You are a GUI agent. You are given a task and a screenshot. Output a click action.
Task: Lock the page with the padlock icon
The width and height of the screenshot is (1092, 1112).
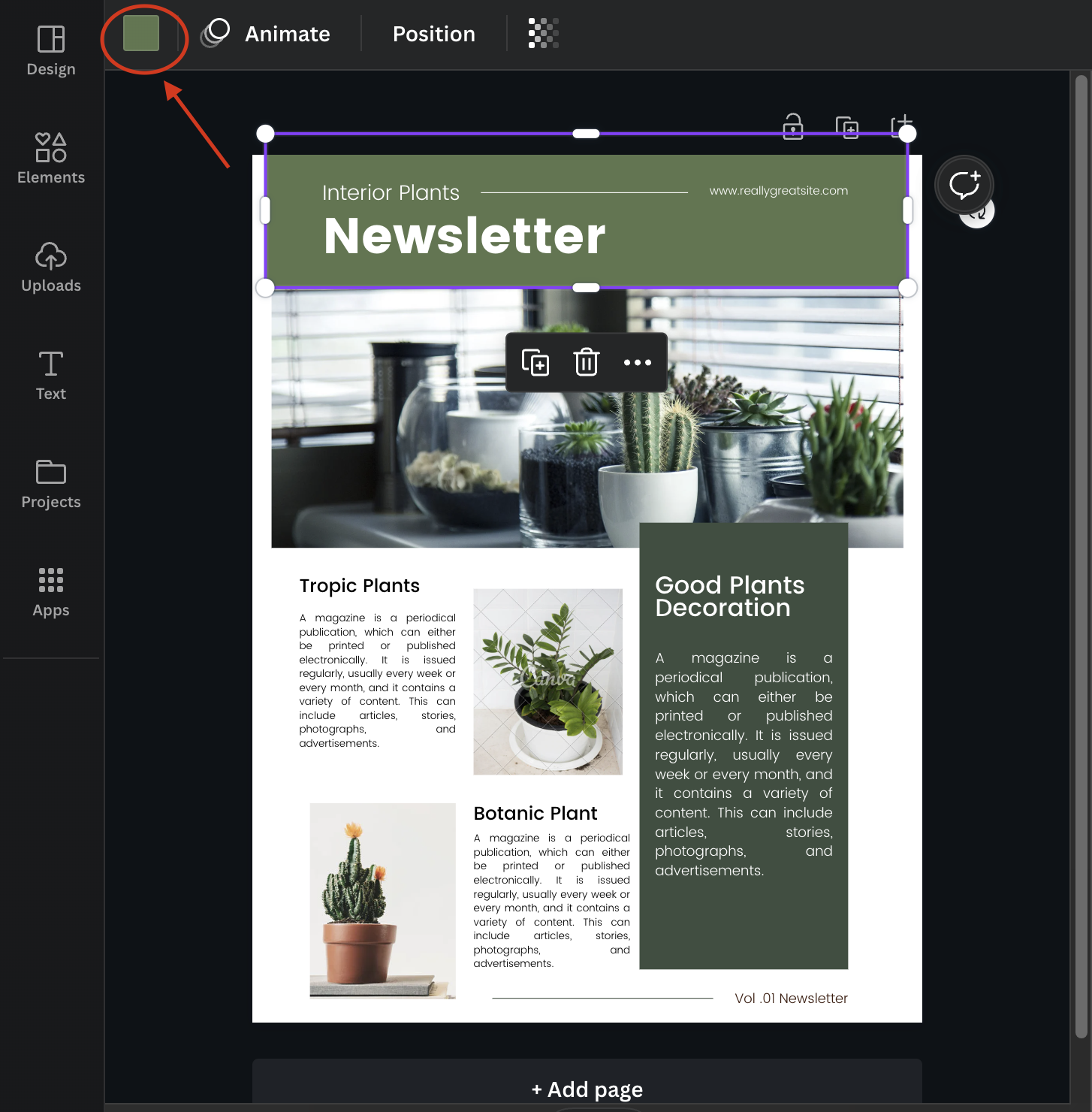click(793, 126)
